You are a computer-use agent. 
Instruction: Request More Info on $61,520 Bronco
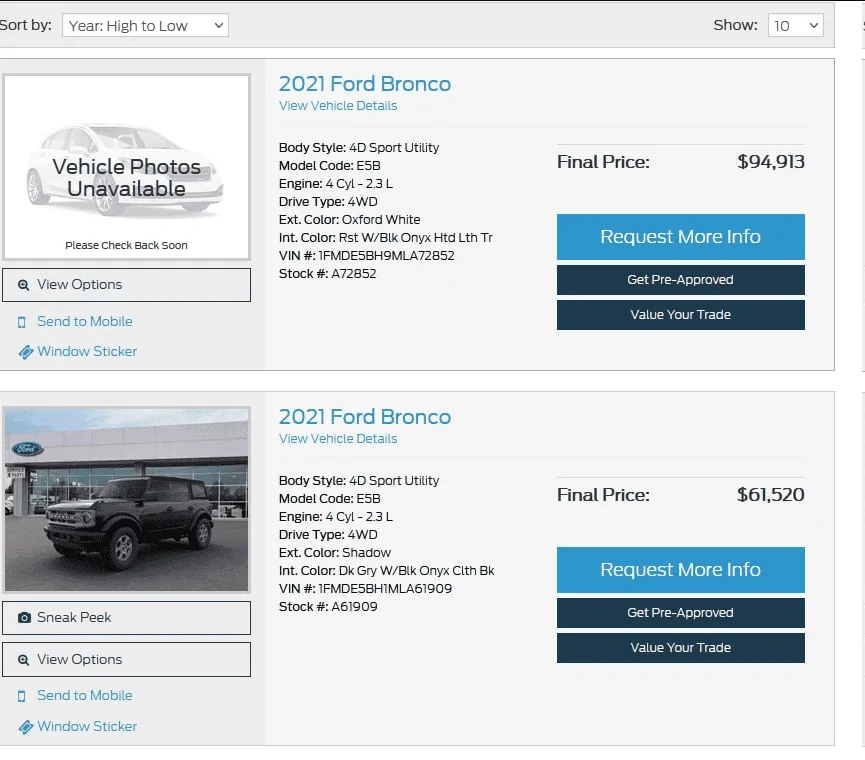pos(680,570)
